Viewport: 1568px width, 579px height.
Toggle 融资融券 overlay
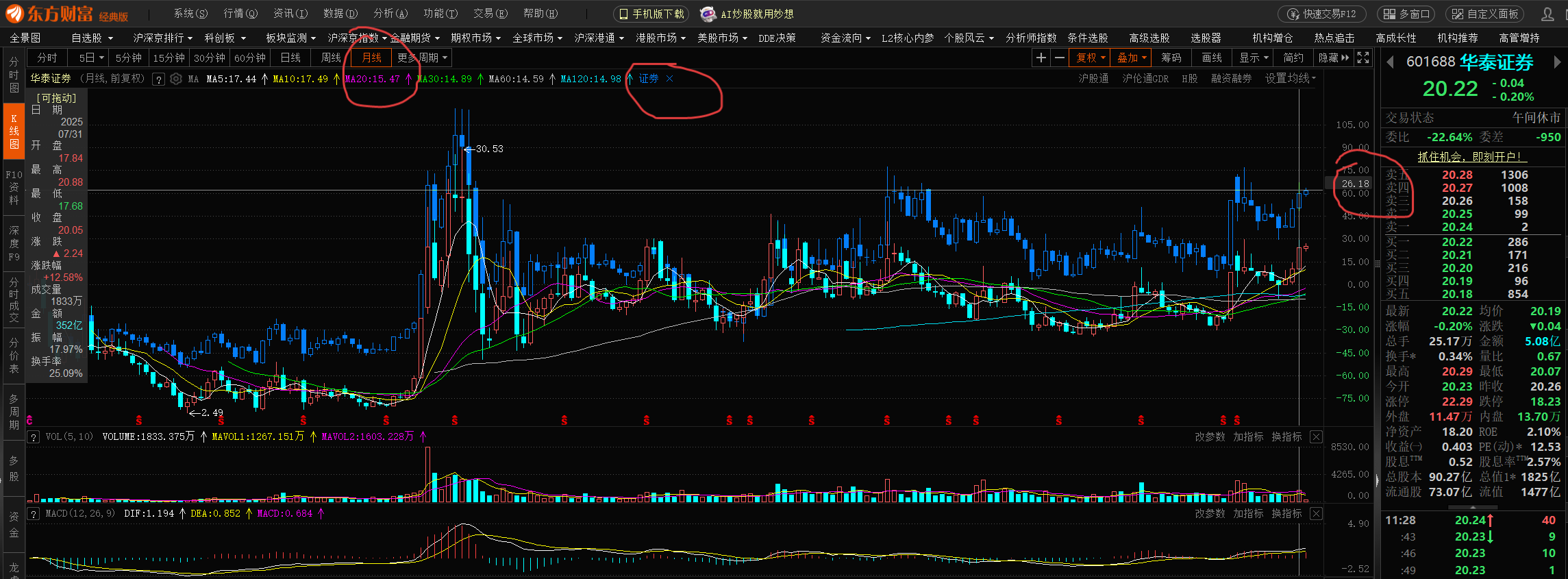point(1231,79)
